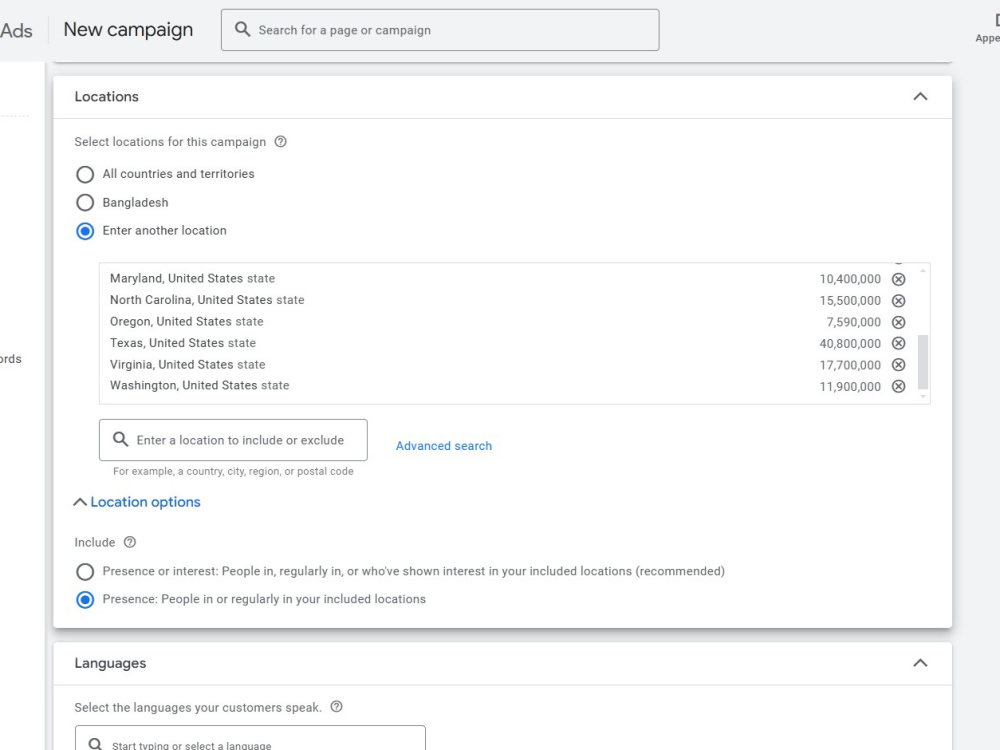
Task: Open help icon next to Select locations
Action: click(x=281, y=142)
